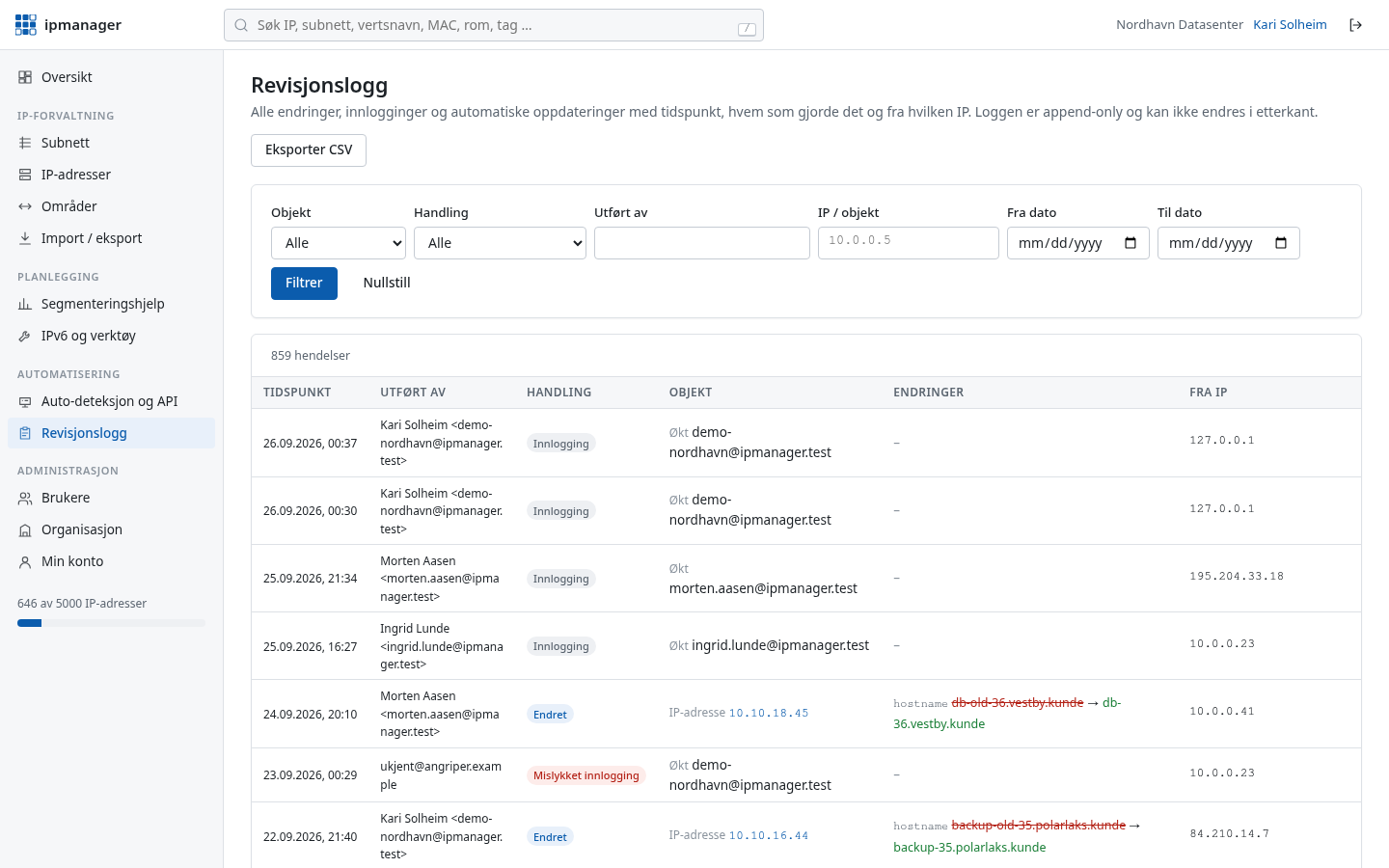
Task: Click the Mislykket innlogging badge
Action: point(586,775)
